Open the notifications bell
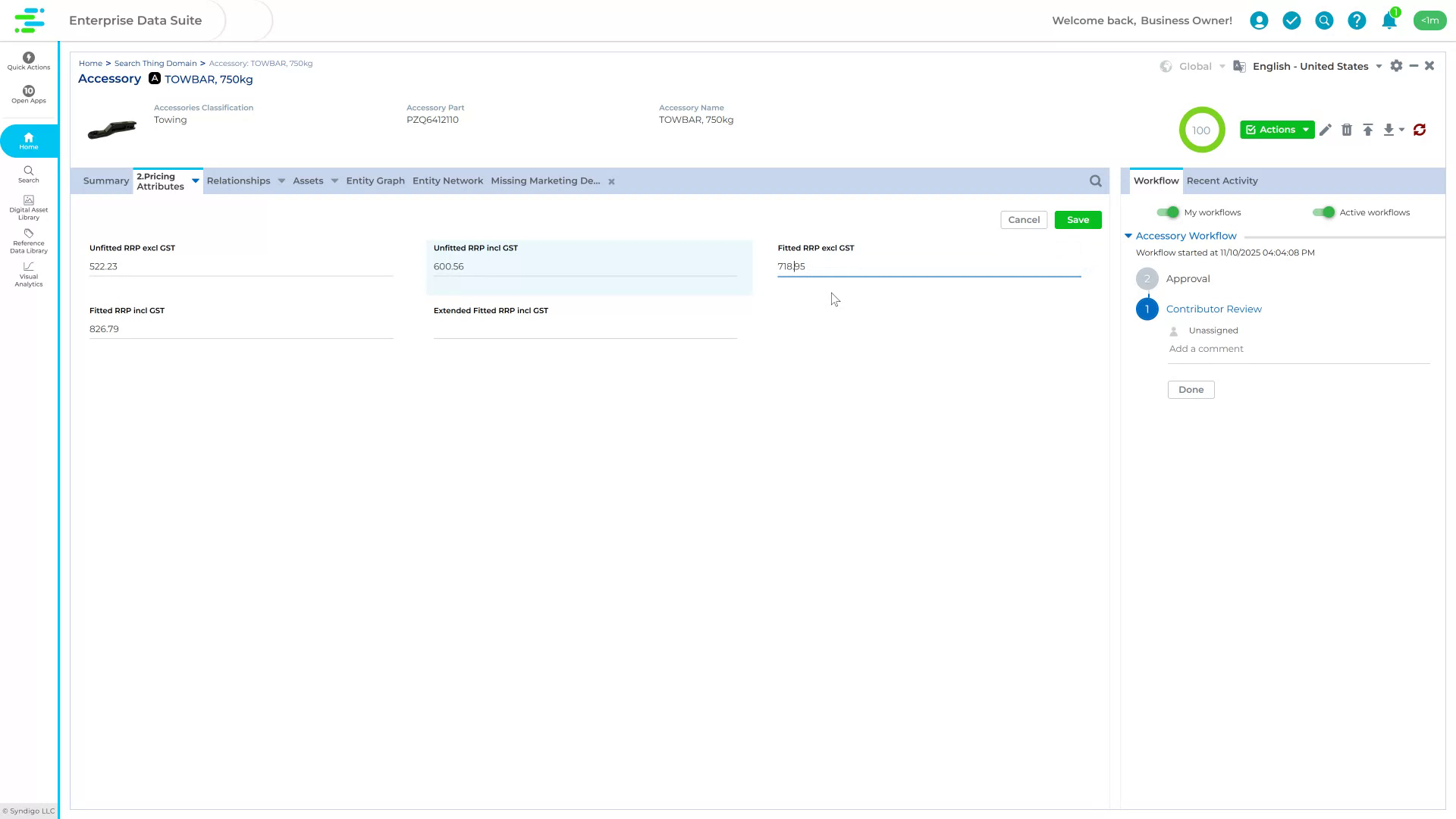Image resolution: width=1456 pixels, height=819 pixels. (x=1389, y=20)
